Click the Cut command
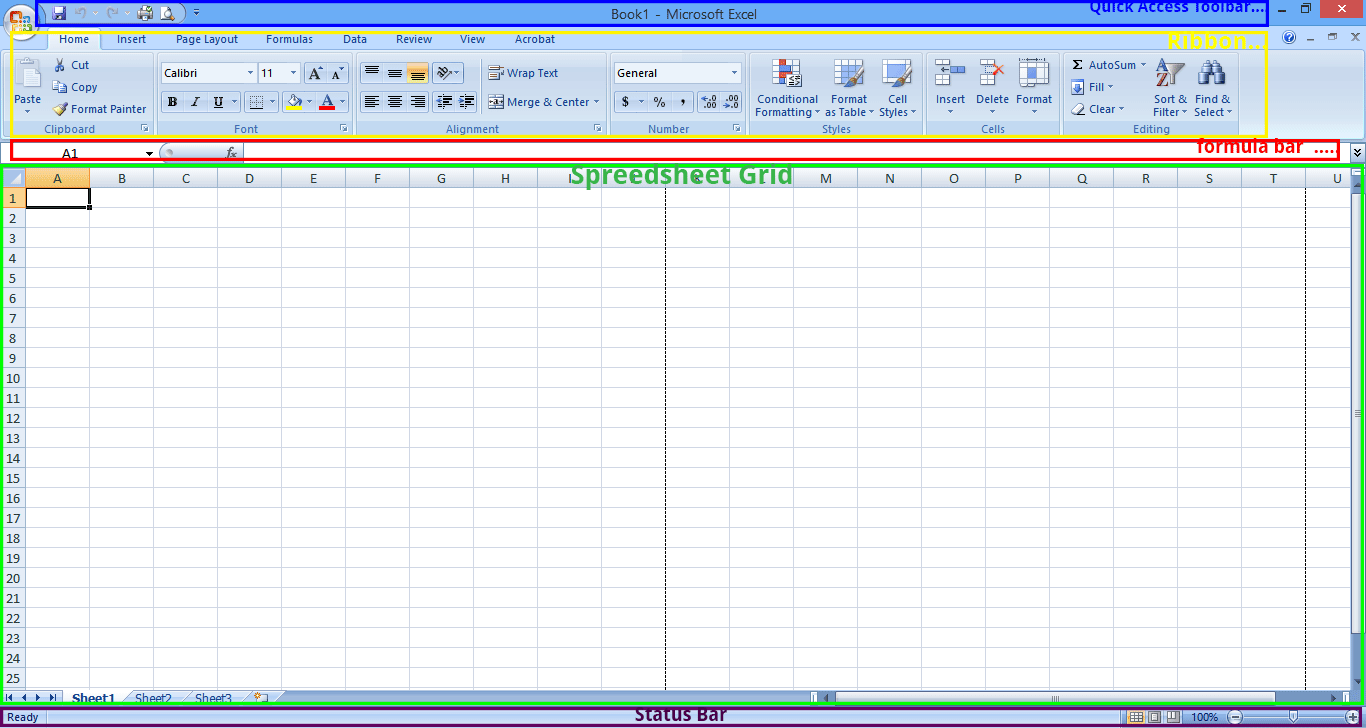Viewport: 1366px width, 728px height. coord(71,65)
